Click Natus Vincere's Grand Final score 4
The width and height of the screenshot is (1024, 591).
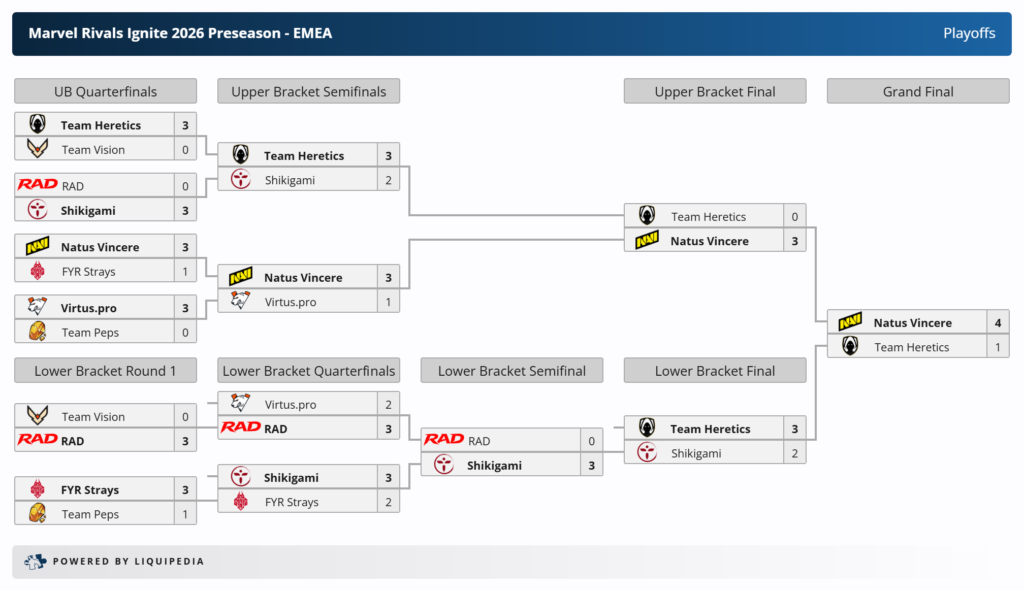click(997, 322)
